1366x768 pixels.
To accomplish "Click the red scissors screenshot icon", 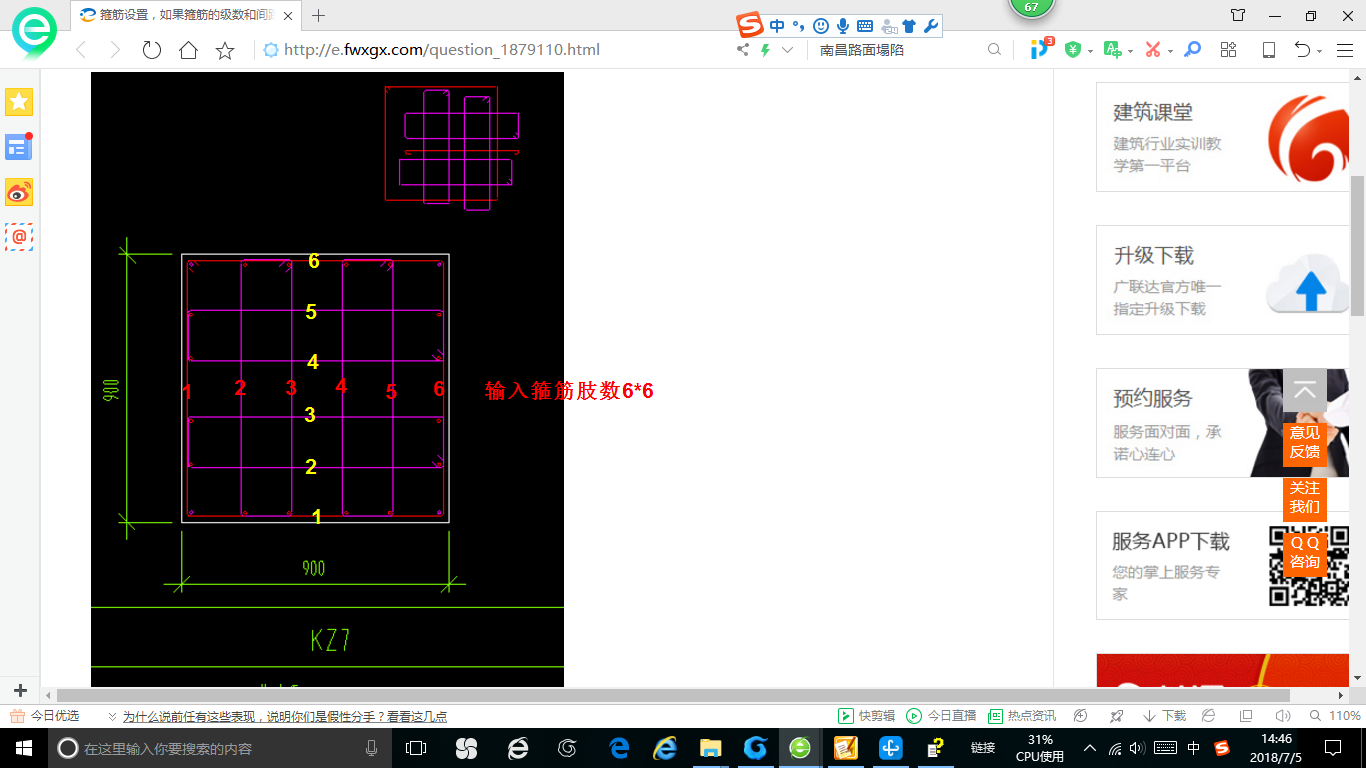I will (1153, 50).
